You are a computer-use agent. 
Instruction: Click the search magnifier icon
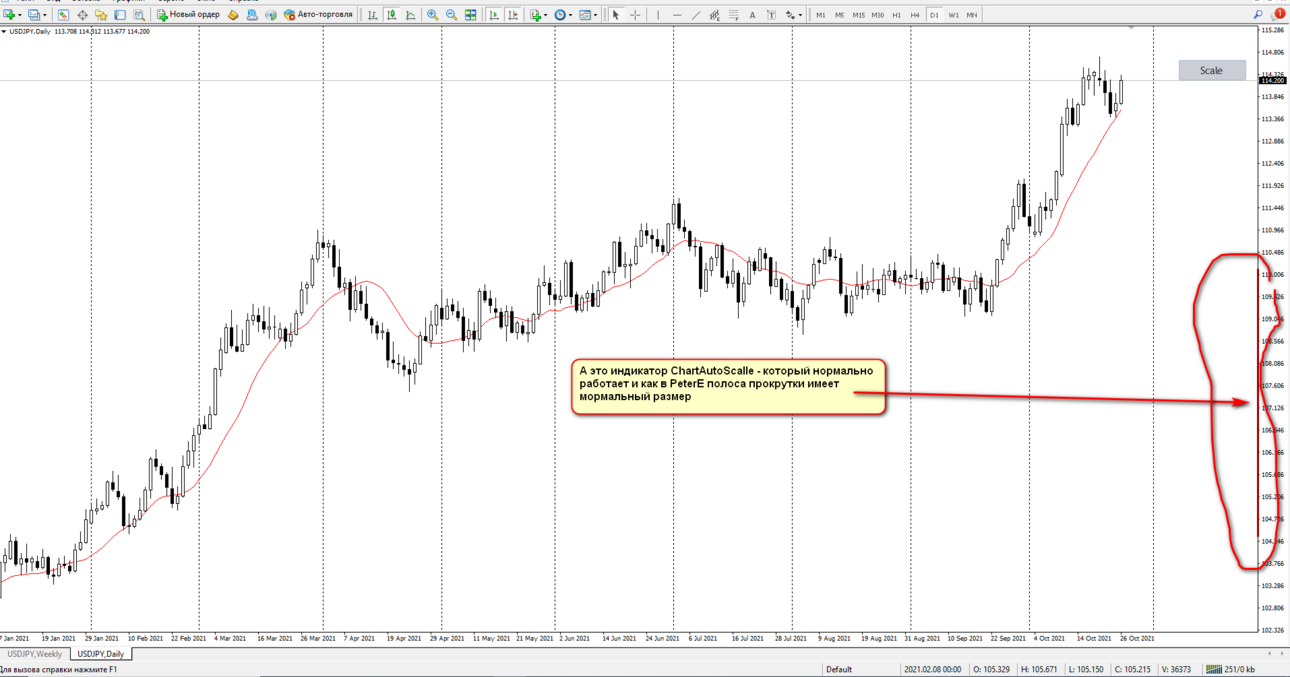[1257, 14]
